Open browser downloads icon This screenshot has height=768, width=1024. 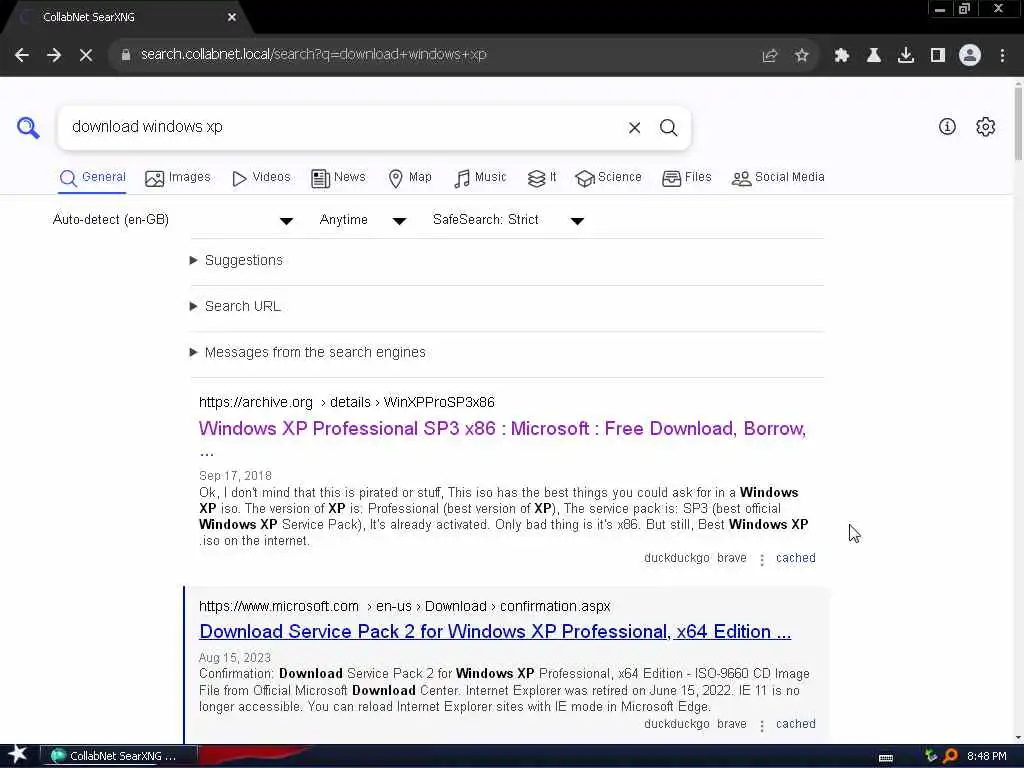[906, 56]
